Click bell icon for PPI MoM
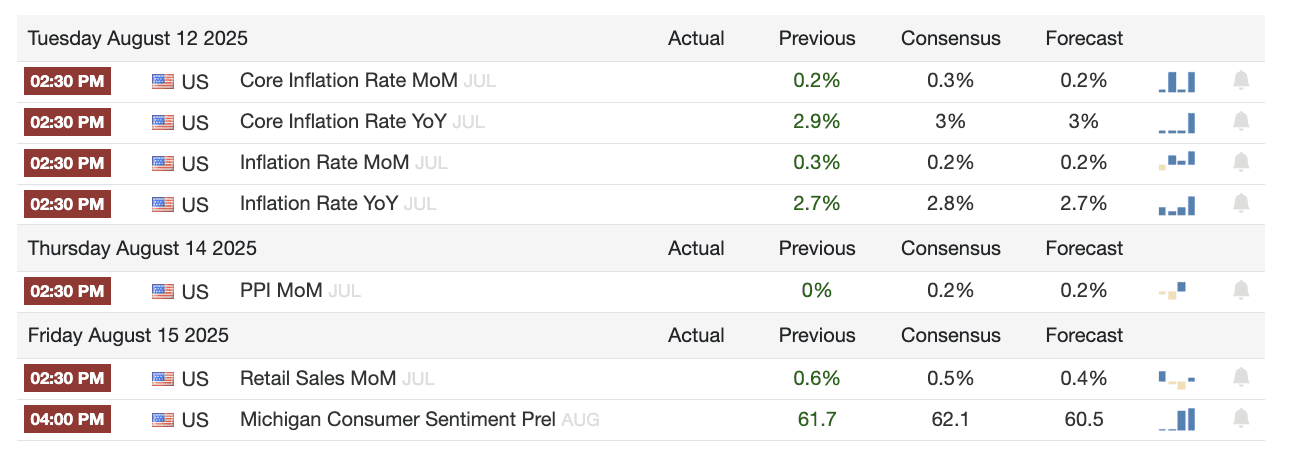Image resolution: width=1296 pixels, height=474 pixels. (x=1240, y=291)
